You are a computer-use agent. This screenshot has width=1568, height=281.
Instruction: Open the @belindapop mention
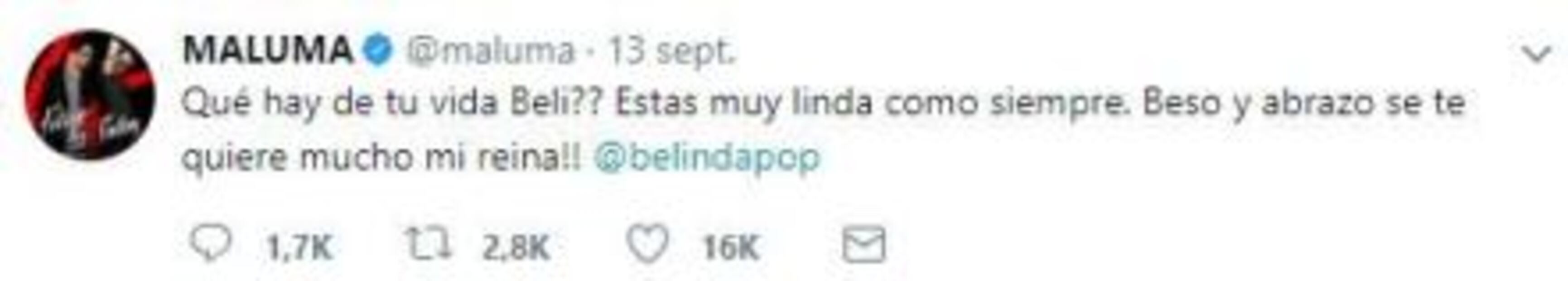(x=707, y=158)
